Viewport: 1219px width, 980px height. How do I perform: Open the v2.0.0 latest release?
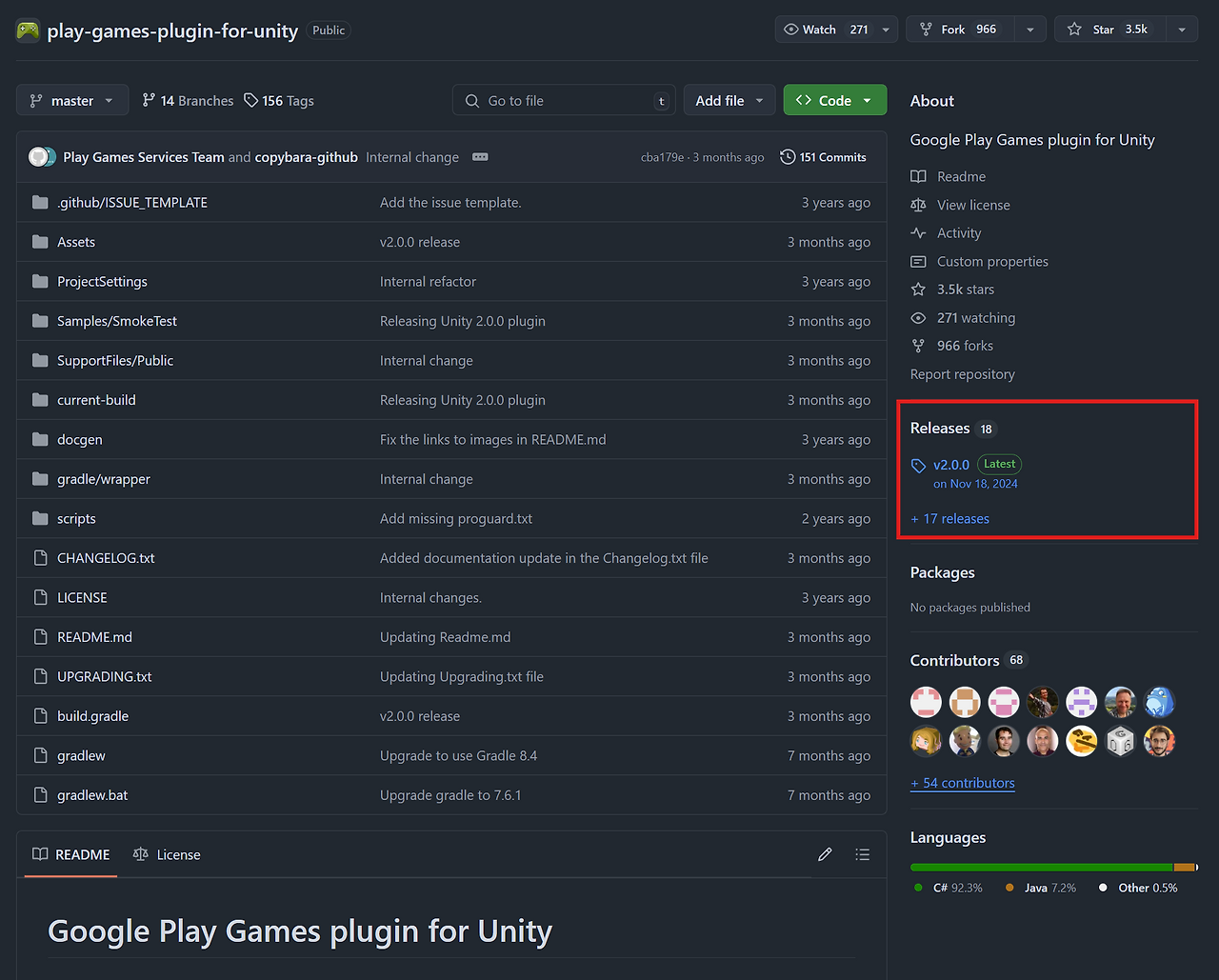pyautogui.click(x=951, y=465)
